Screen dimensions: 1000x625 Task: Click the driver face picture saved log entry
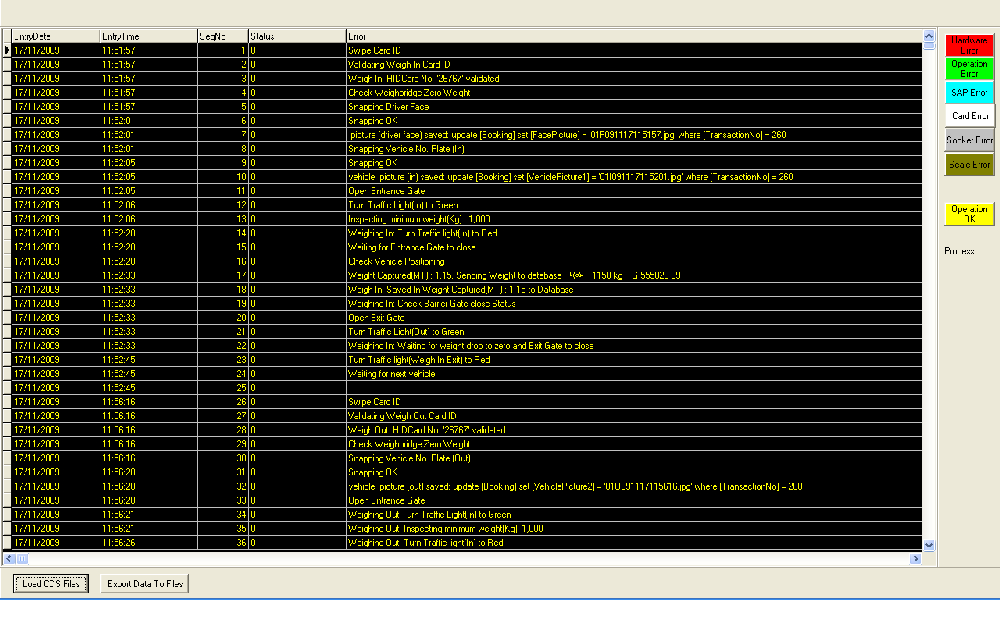pos(635,135)
